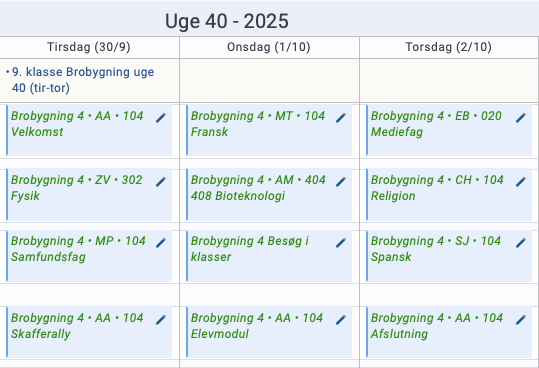Click pencil icon on Religion lesson
This screenshot has height=368, width=539.
(521, 182)
